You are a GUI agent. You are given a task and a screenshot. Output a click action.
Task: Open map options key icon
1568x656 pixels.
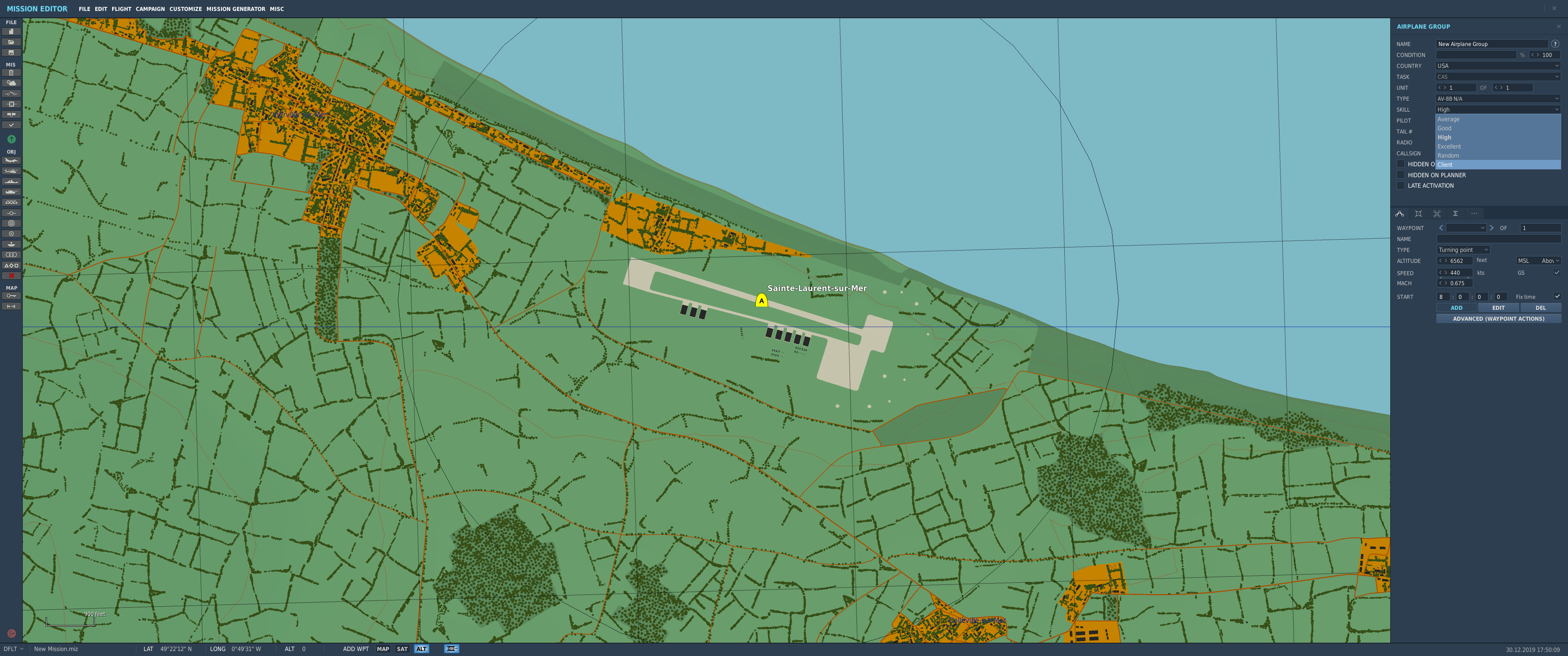click(11, 296)
